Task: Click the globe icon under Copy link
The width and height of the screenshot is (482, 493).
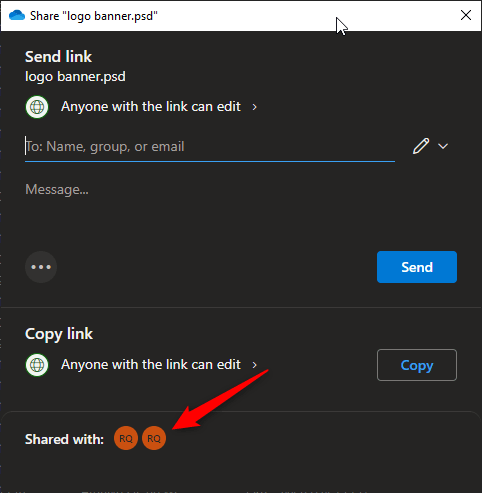Action: tap(37, 365)
